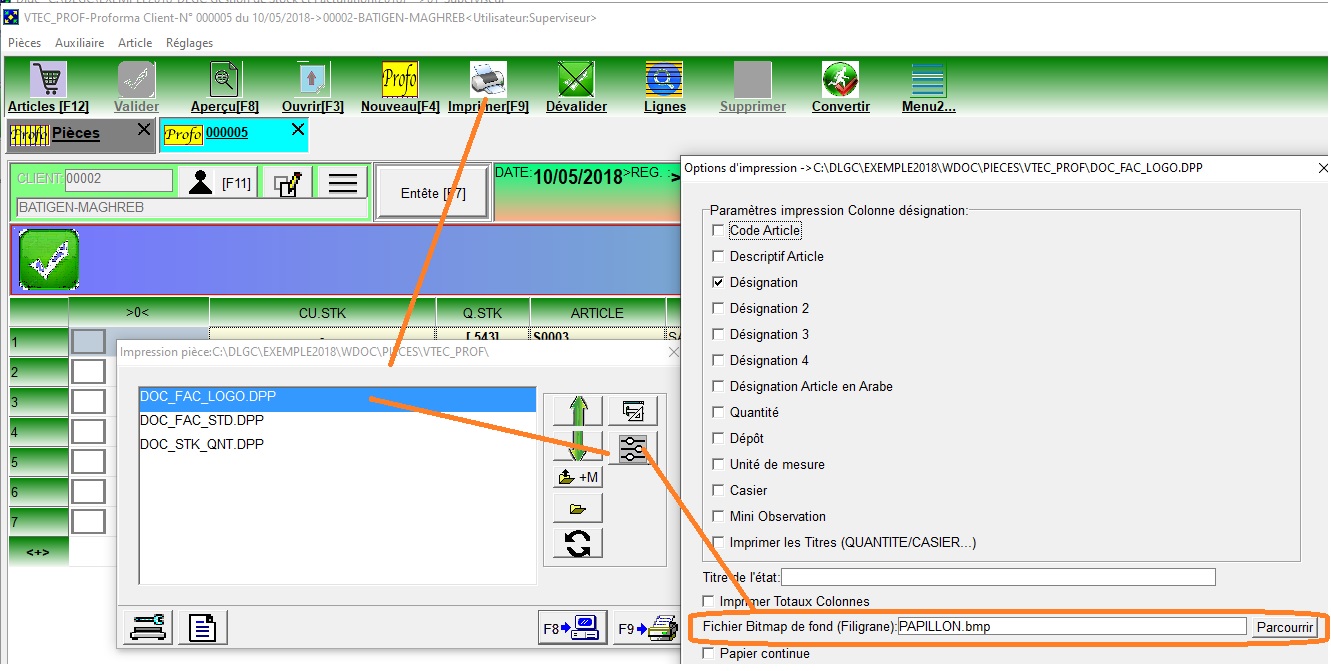Select DOC_STK_QNT.DPP in model list
The image size is (1331, 671).
tap(337, 444)
